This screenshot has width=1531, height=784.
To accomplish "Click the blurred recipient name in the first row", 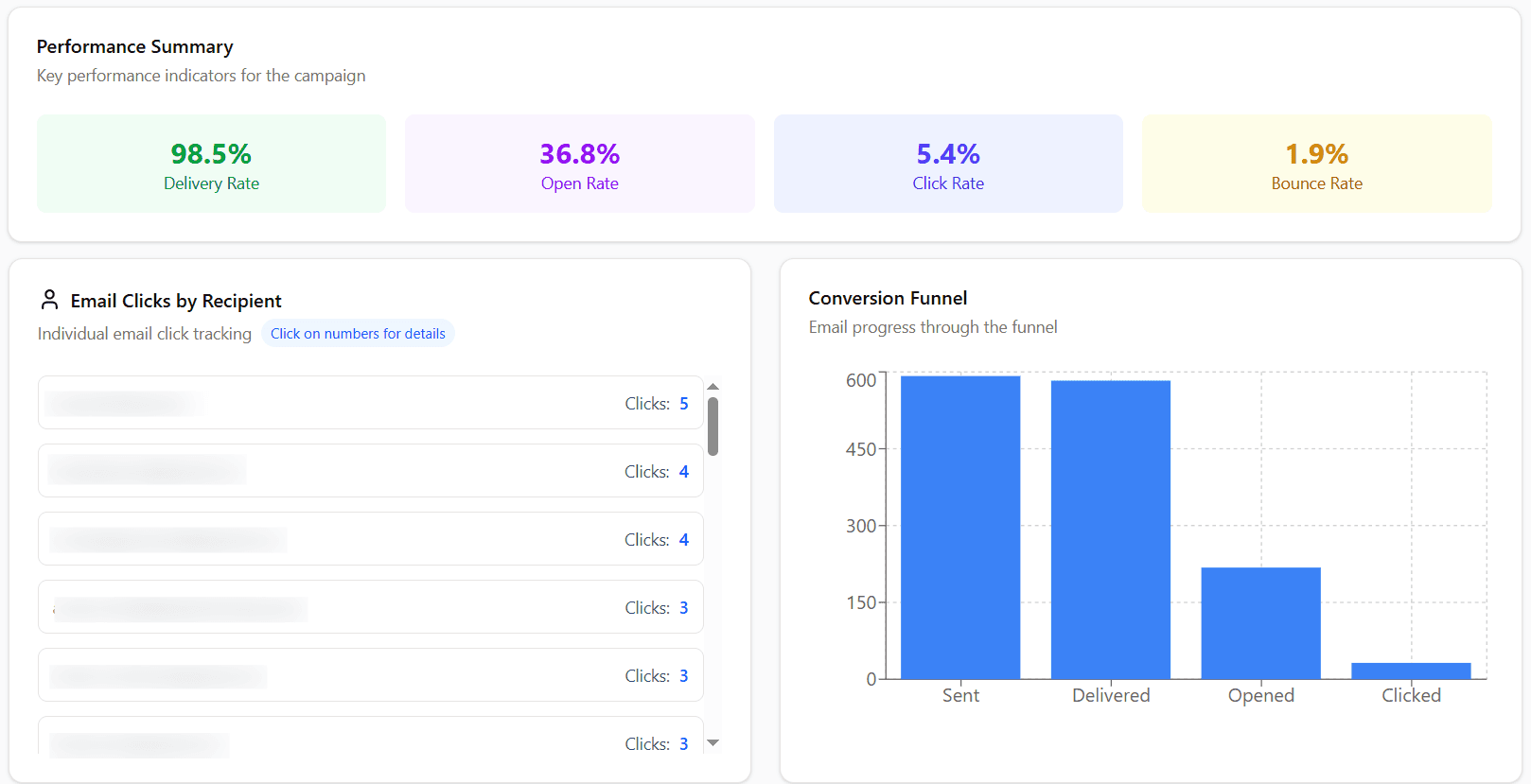I will click(124, 404).
